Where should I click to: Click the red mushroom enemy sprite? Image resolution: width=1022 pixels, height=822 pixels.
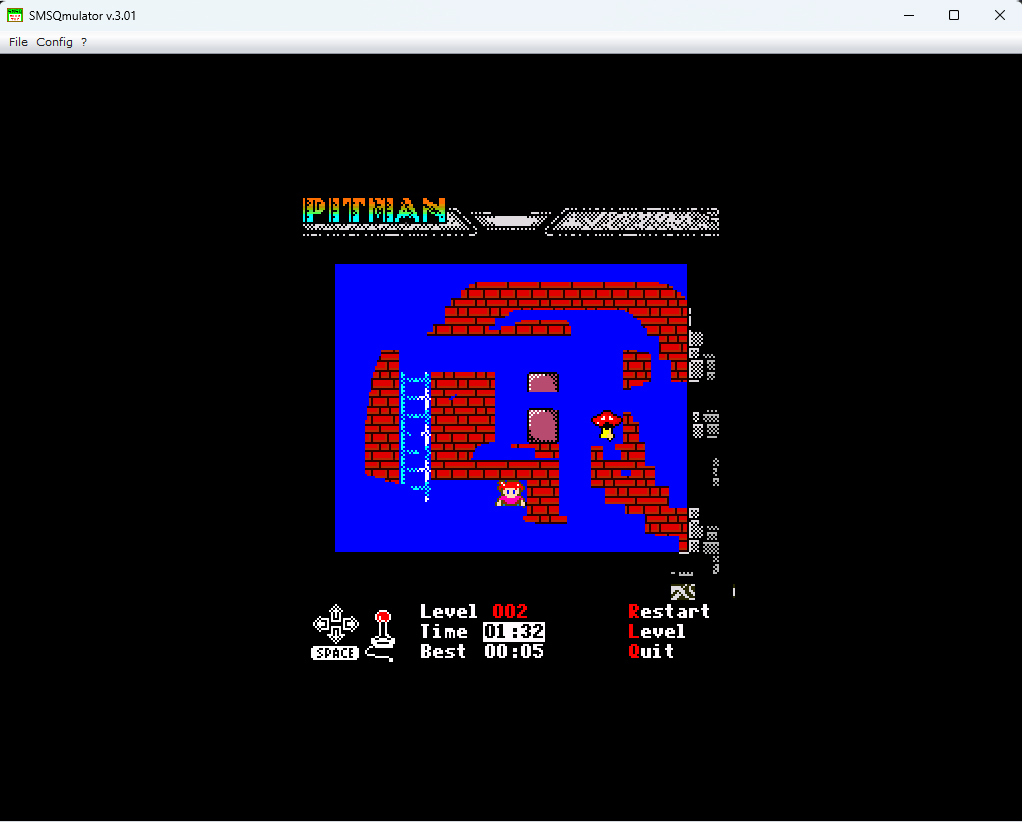tap(606, 425)
